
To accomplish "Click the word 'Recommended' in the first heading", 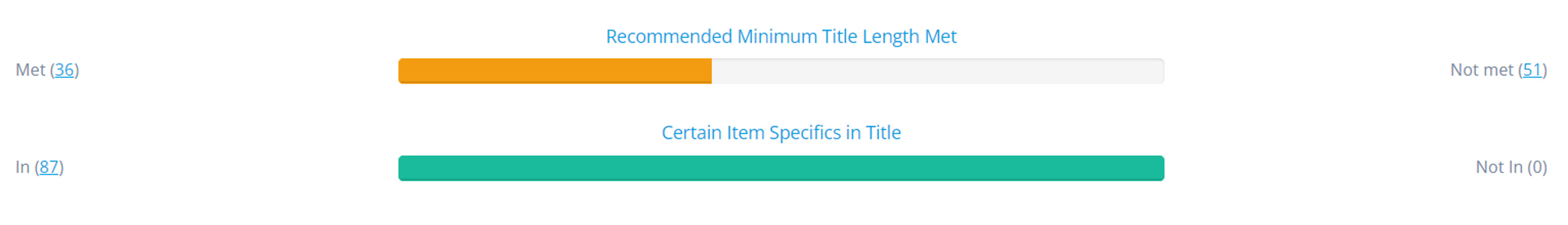I will (x=669, y=37).
